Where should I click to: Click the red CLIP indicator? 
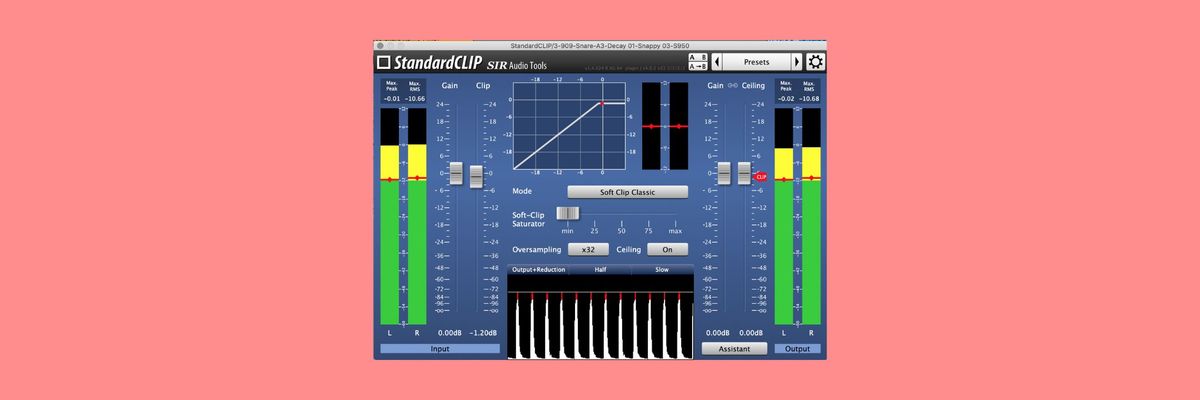coord(761,176)
